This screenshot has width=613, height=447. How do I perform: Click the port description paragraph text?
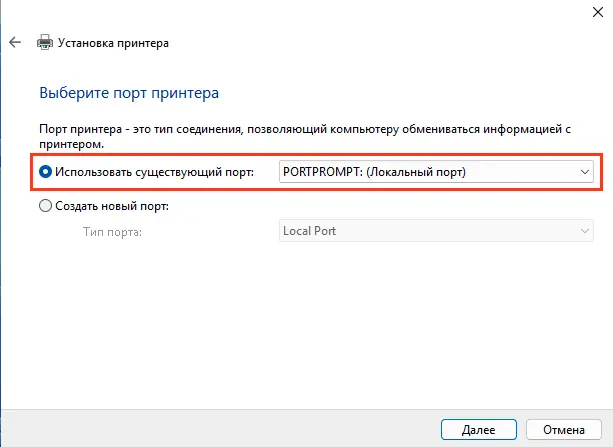click(305, 136)
